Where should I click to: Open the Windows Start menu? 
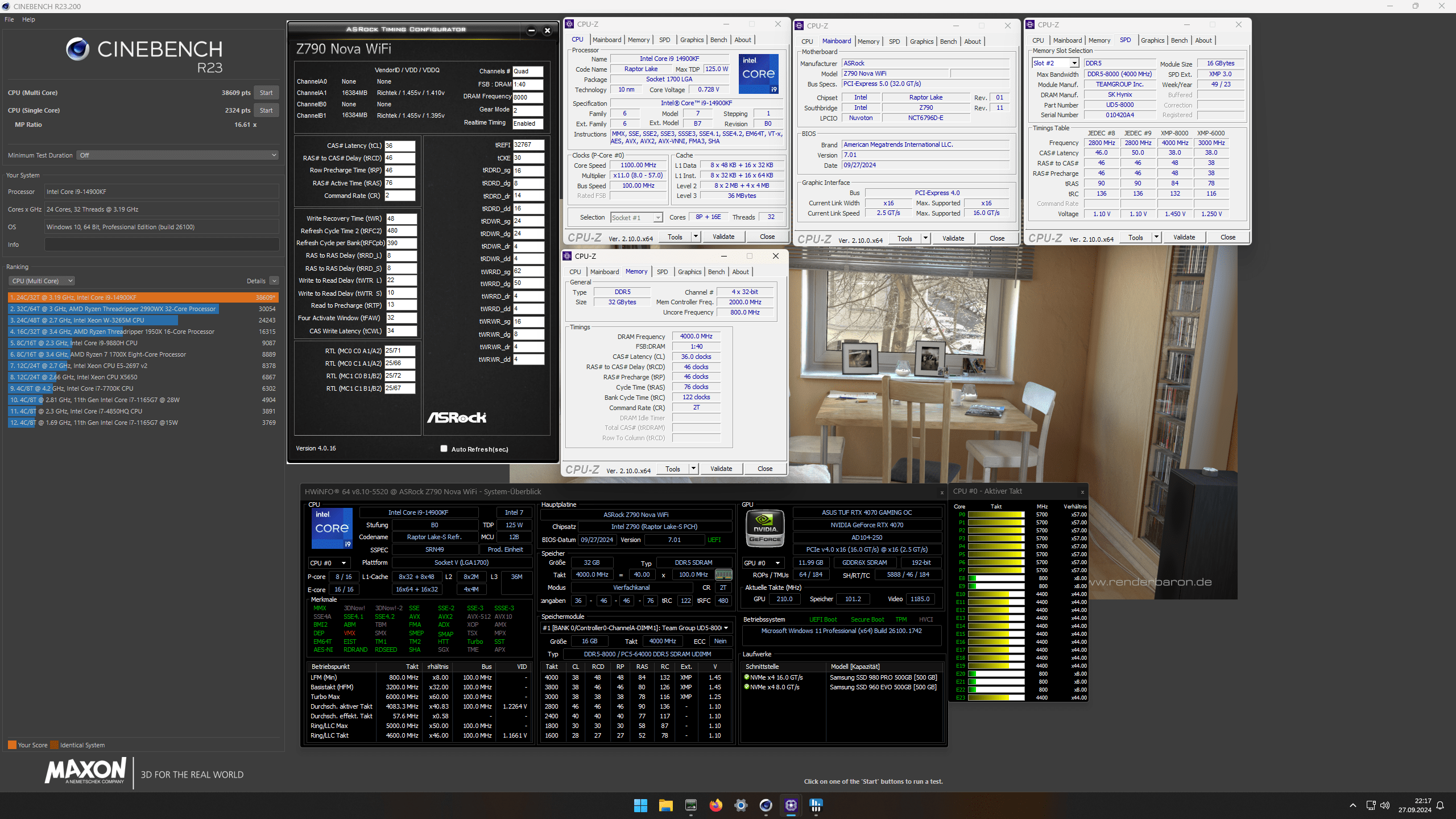click(x=640, y=805)
